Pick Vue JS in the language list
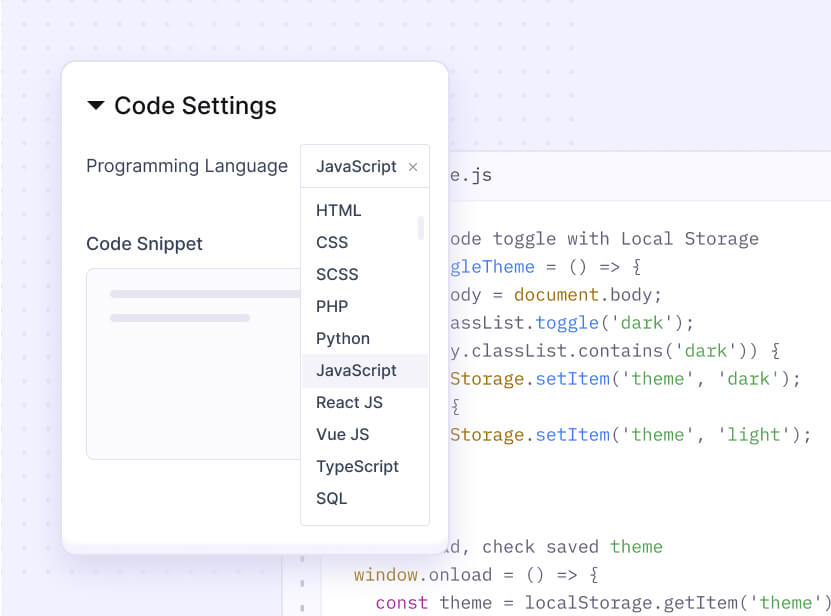The height and width of the screenshot is (616, 831). click(342, 435)
